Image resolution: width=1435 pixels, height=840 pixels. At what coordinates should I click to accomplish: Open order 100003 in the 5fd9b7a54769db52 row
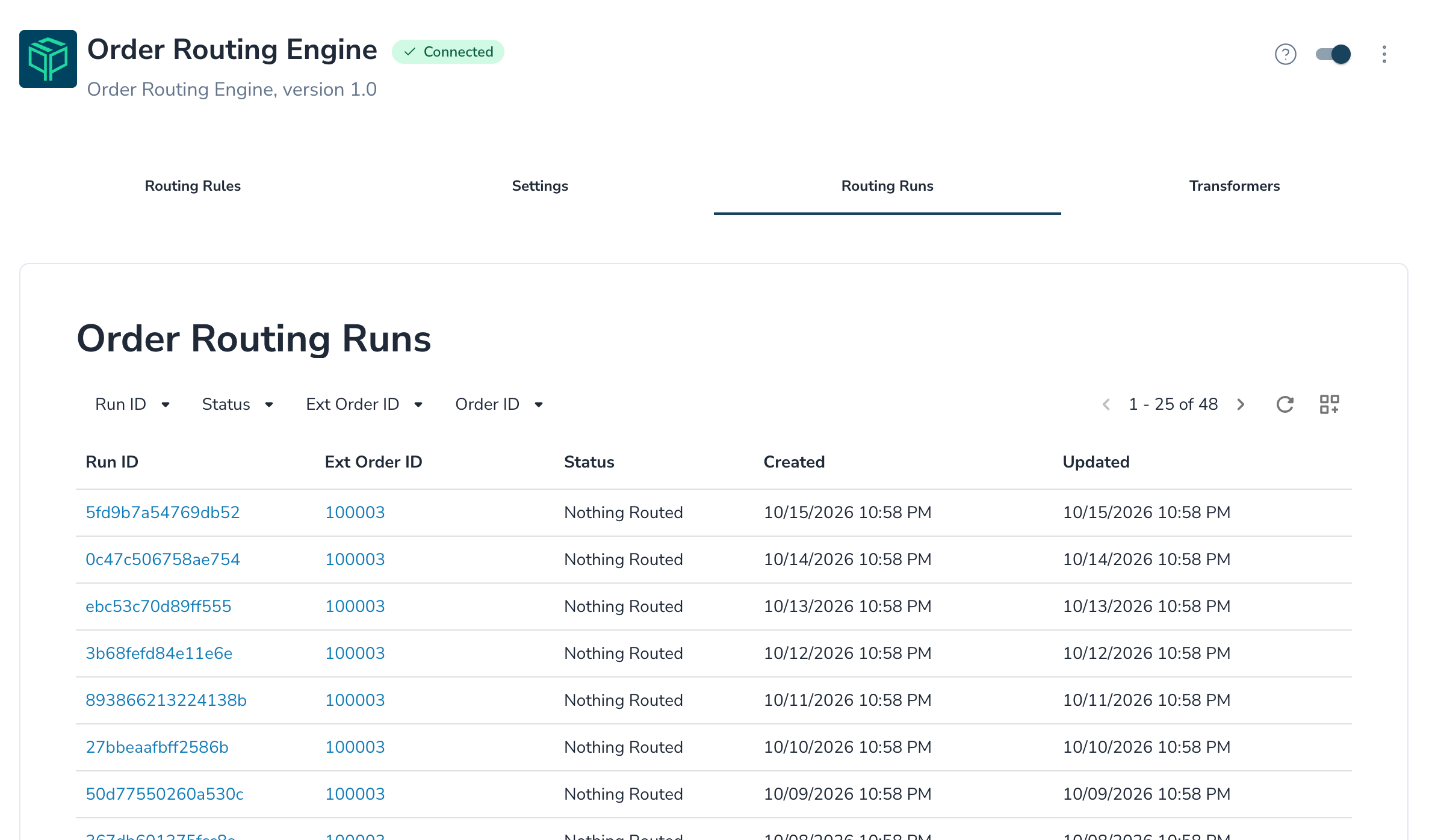(x=355, y=513)
